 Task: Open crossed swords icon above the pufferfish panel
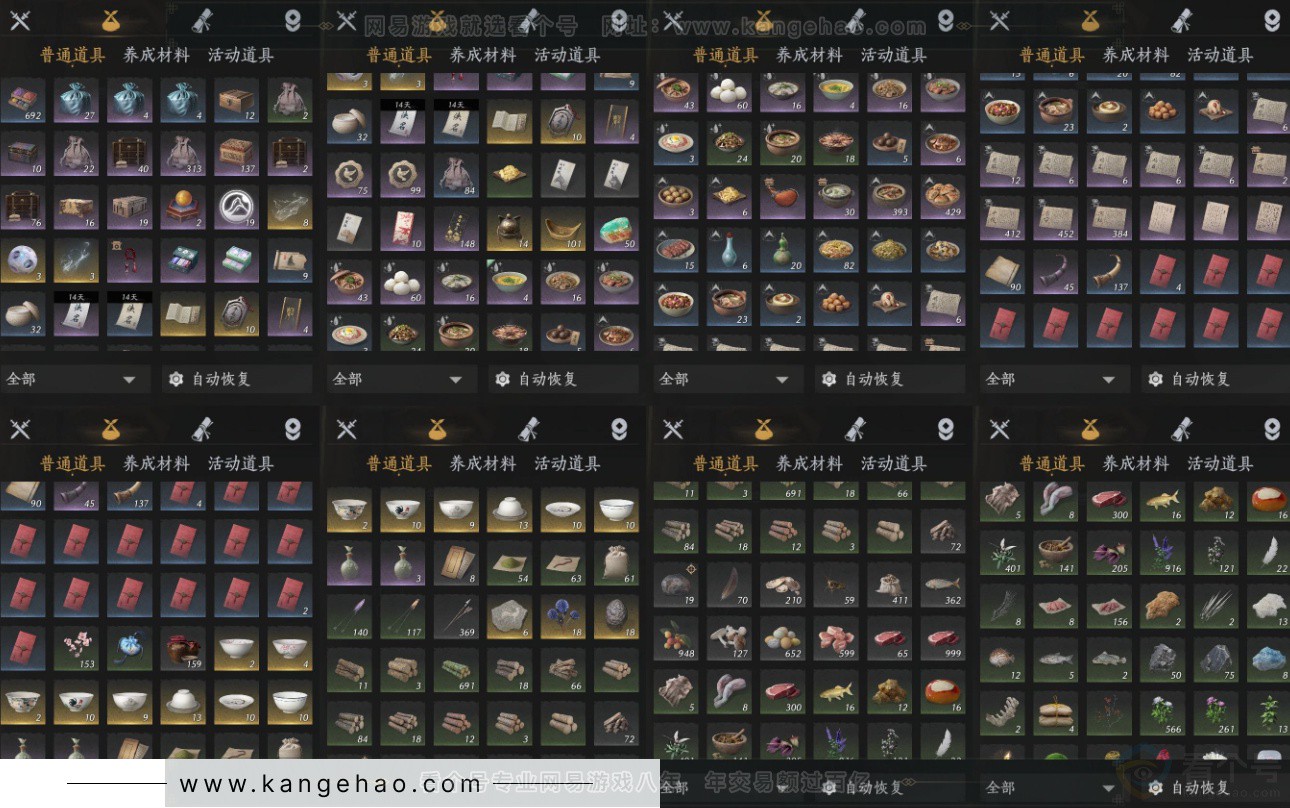point(999,429)
